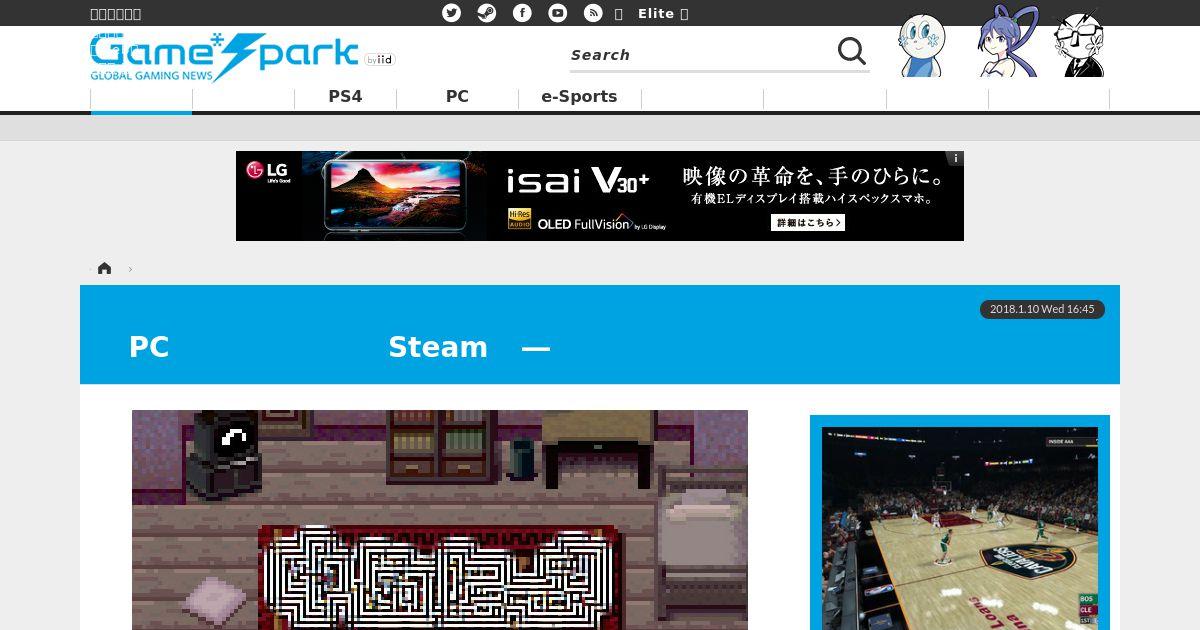The width and height of the screenshot is (1200, 630).
Task: Click the 詳細はこちら button in the ad
Action: [808, 222]
